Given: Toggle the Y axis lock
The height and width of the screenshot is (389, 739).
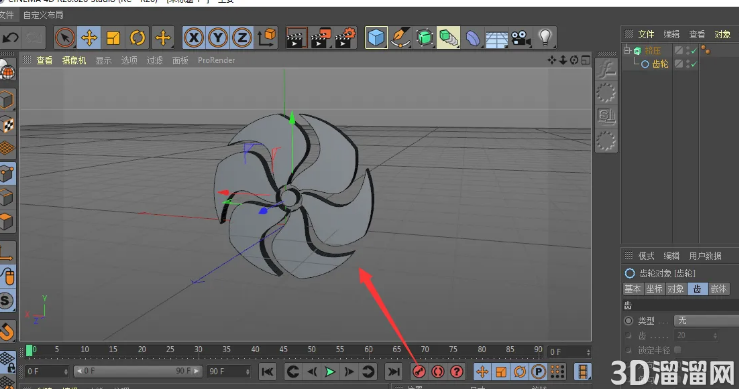Looking at the screenshot, I should pos(218,38).
